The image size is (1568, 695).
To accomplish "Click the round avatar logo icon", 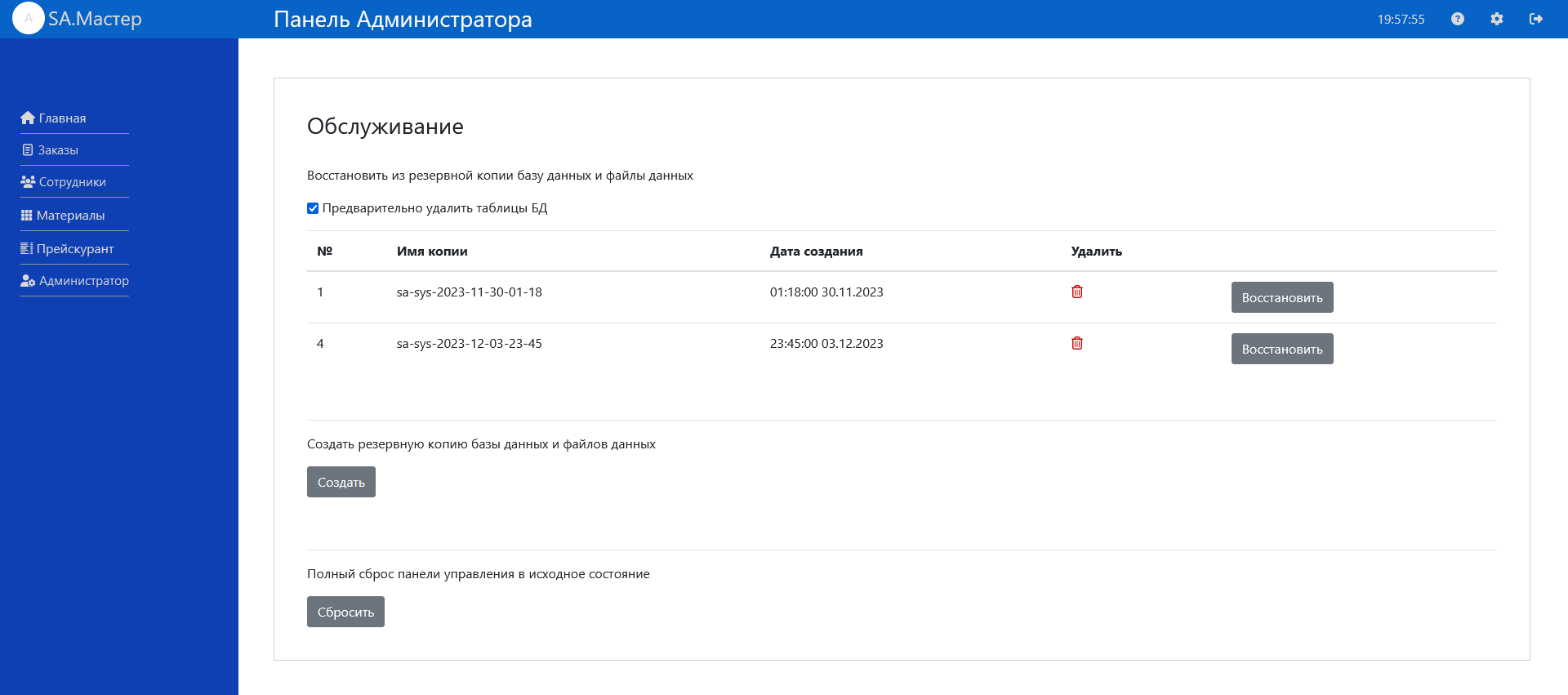I will click(x=29, y=18).
